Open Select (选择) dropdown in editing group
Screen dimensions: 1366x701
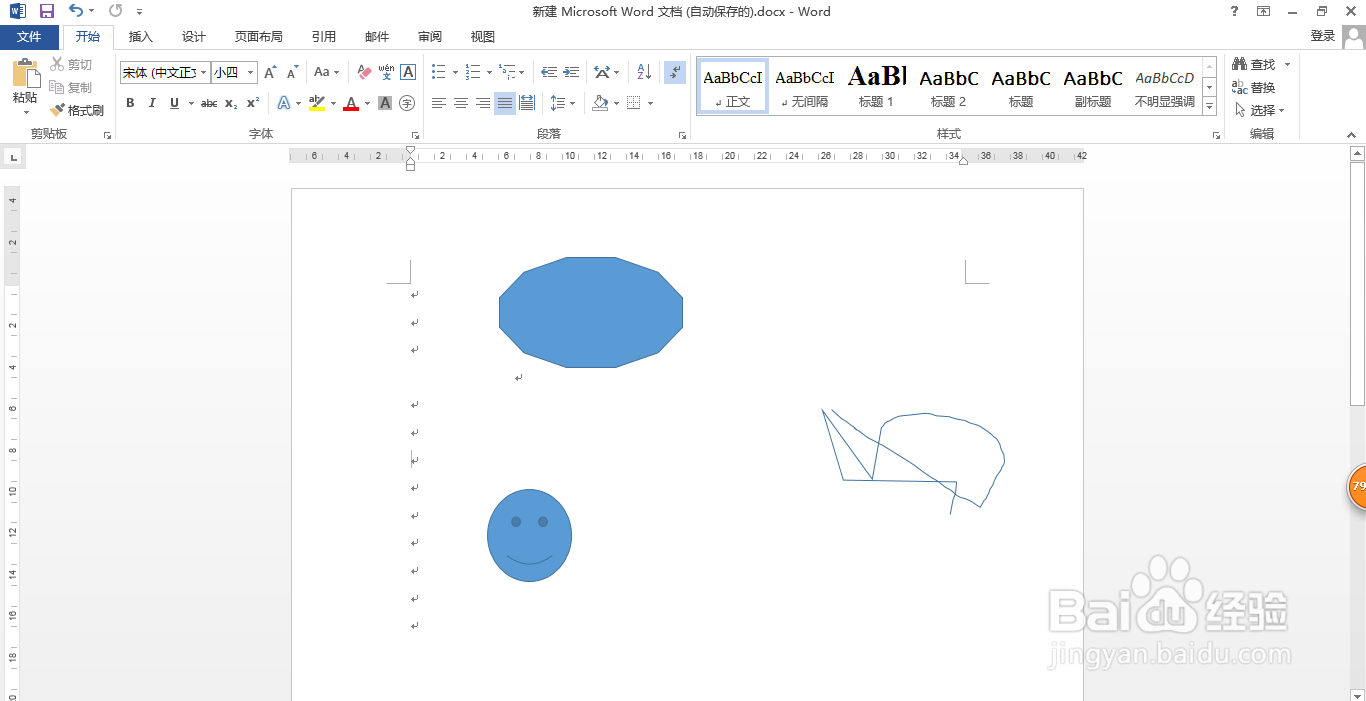pyautogui.click(x=1260, y=110)
